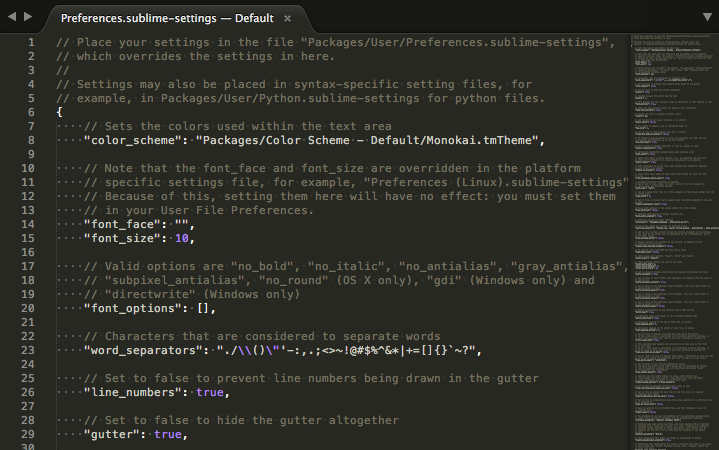Click the word separators value string
Screen dimensions: 719x450
click(x=346, y=350)
